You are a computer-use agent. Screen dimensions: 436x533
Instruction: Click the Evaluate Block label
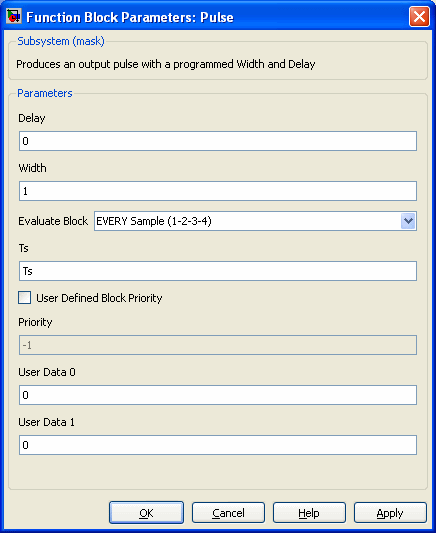pos(53,221)
